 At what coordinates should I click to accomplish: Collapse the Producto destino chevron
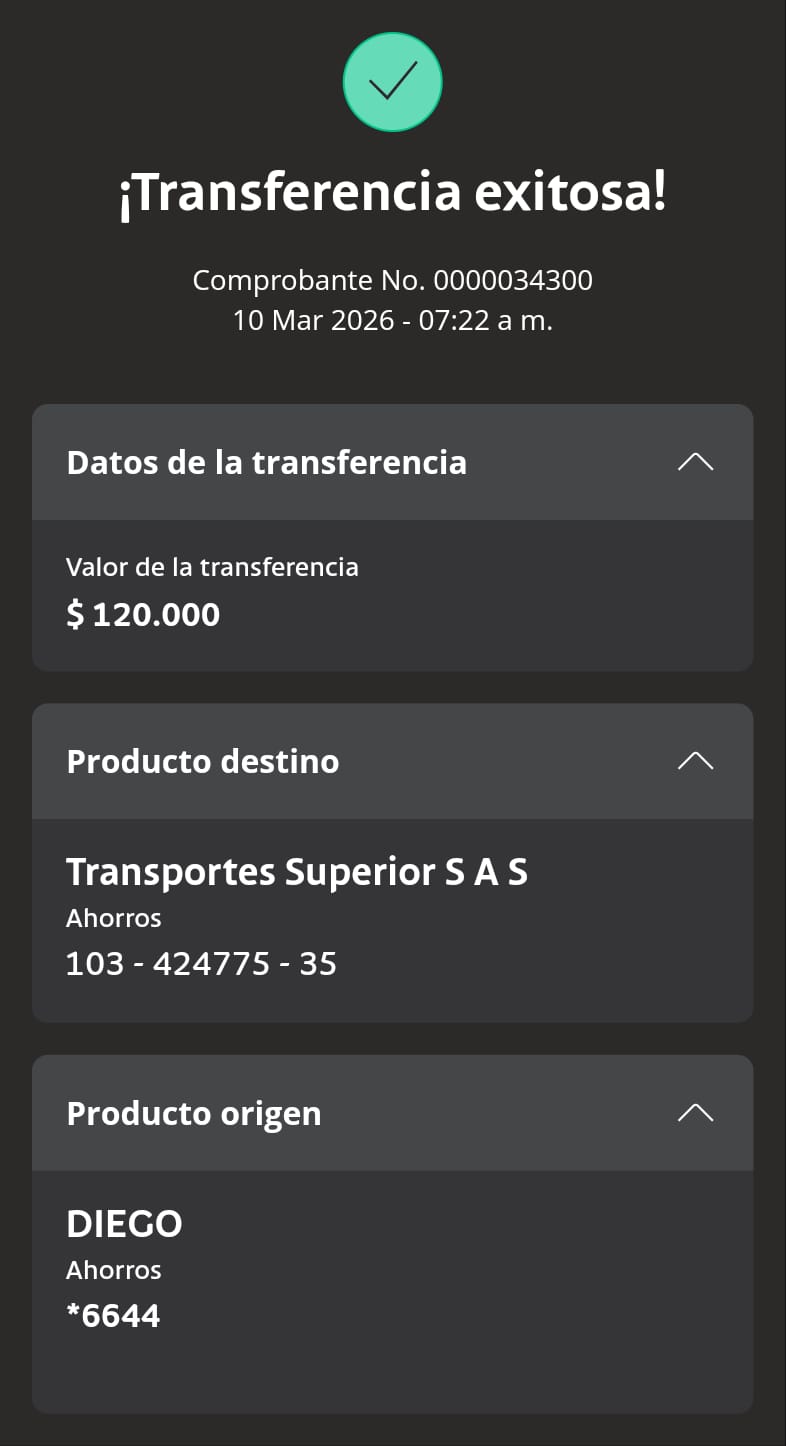click(695, 761)
